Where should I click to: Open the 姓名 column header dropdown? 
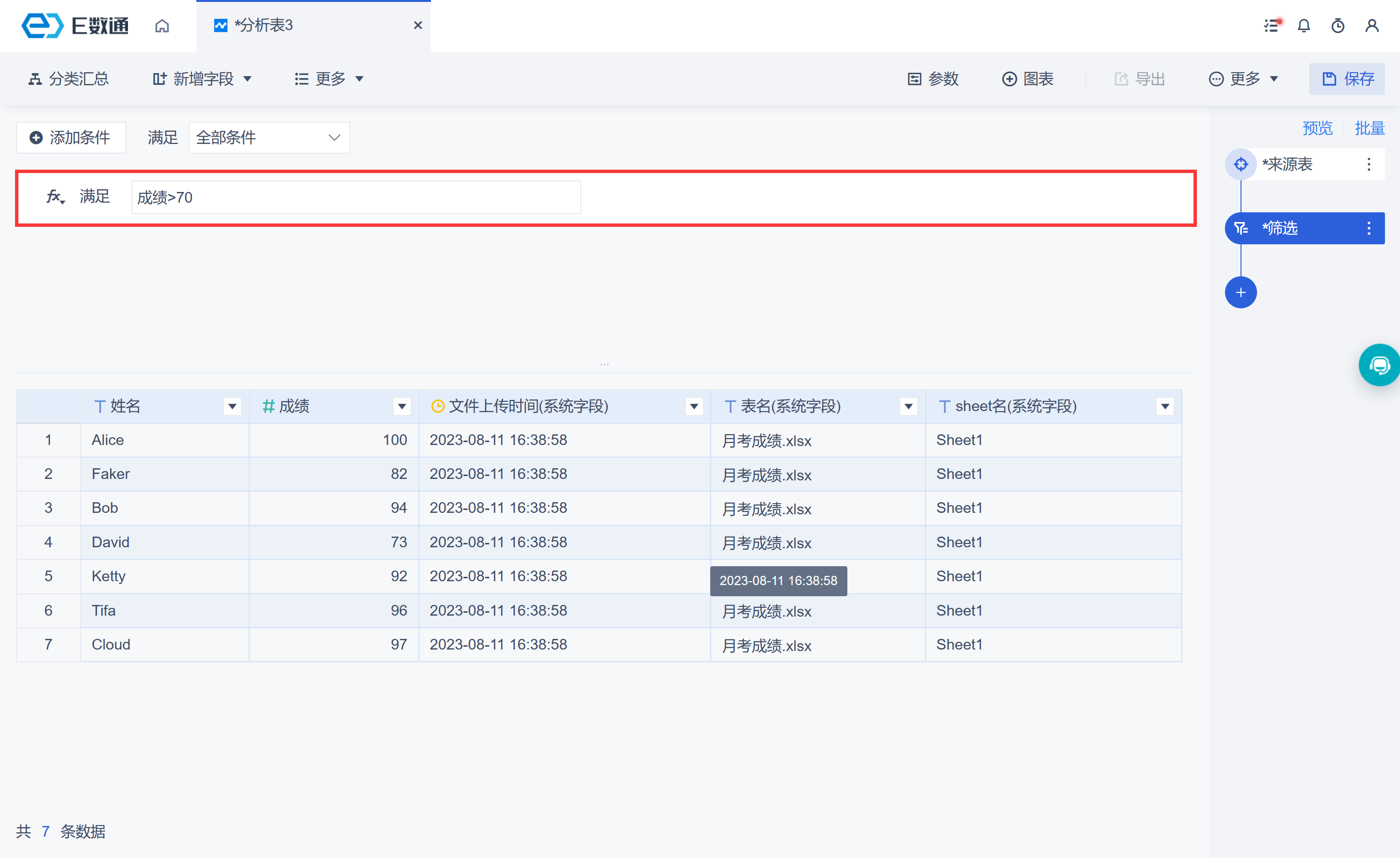(x=232, y=406)
